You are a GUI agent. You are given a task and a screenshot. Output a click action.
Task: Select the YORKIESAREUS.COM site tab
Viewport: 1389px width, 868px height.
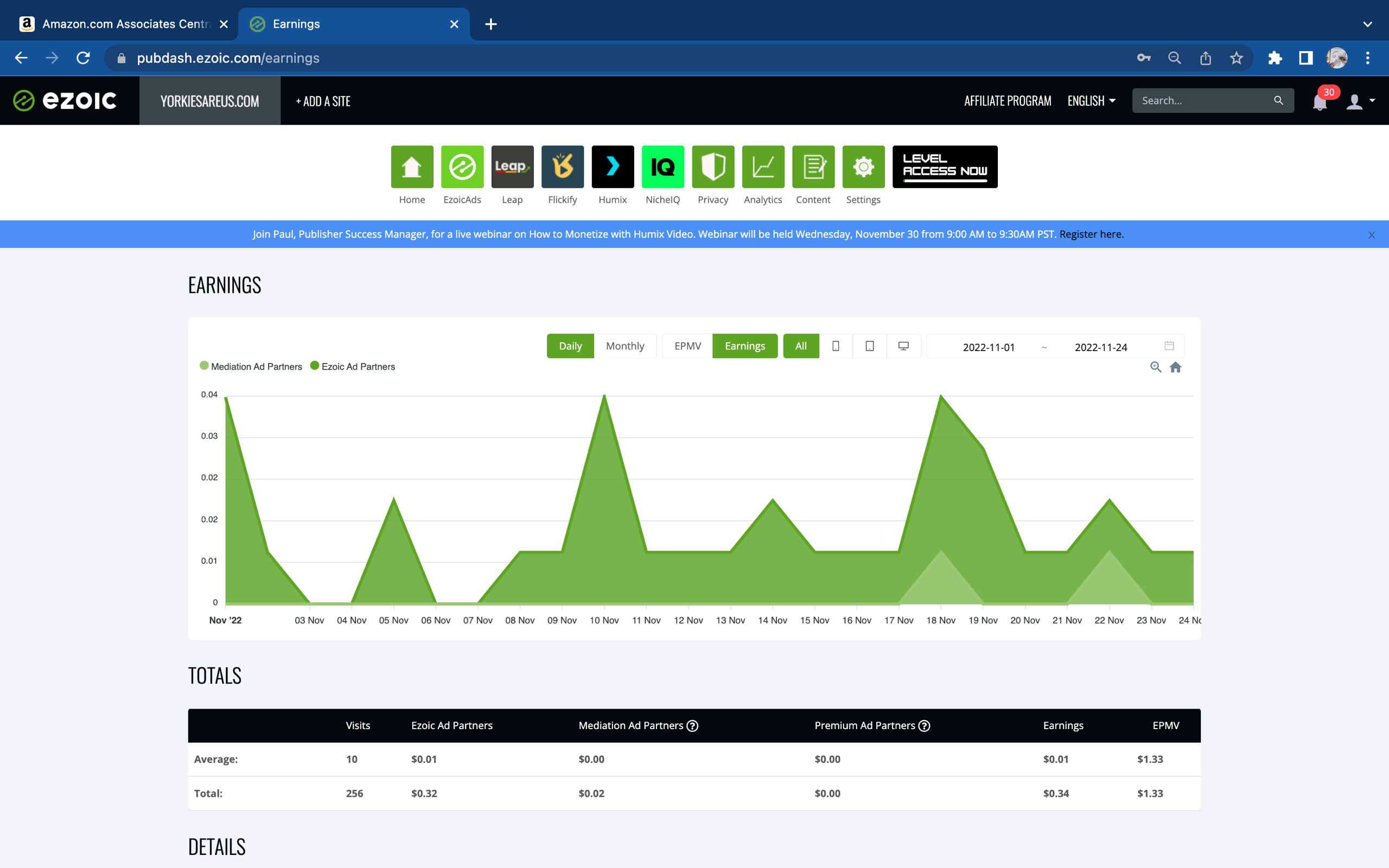pos(209,101)
